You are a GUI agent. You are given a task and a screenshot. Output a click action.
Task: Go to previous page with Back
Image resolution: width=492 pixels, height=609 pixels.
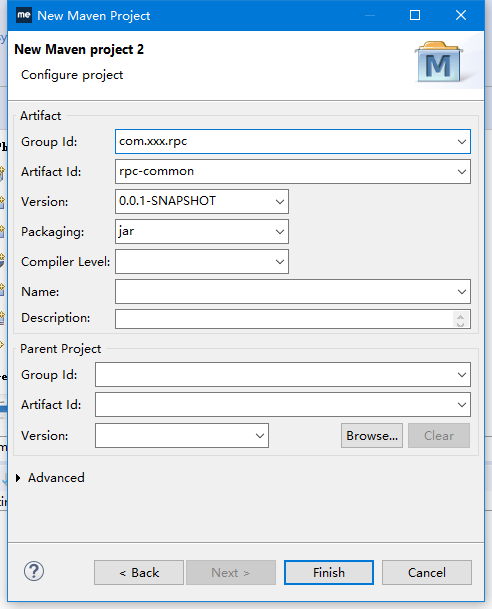pyautogui.click(x=139, y=572)
